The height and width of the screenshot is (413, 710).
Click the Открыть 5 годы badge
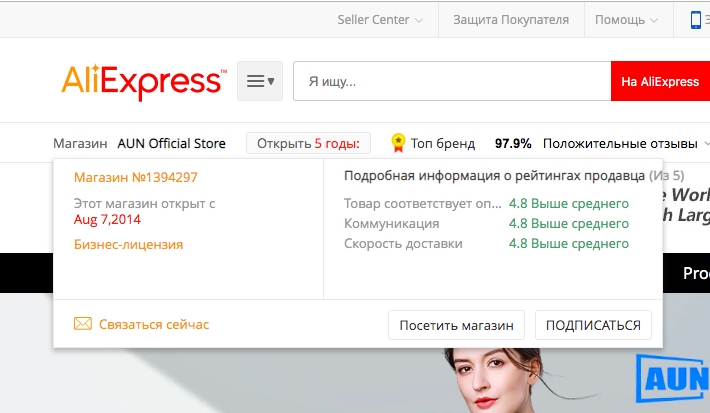click(308, 144)
